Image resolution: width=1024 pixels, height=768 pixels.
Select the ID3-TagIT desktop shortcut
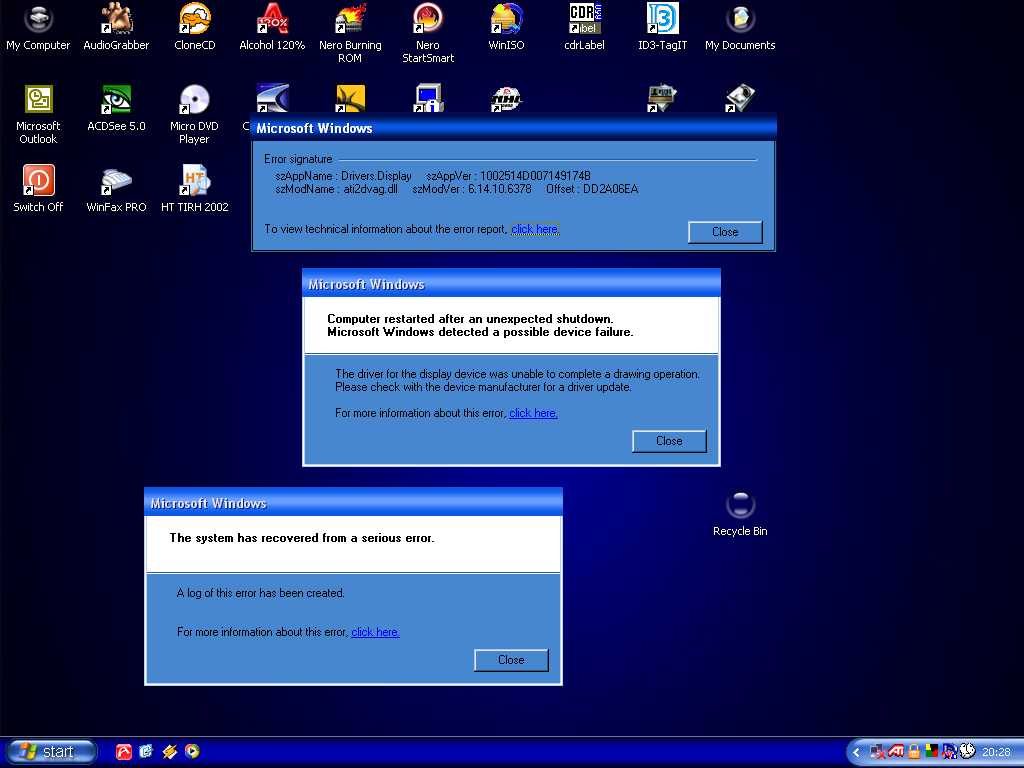(x=662, y=20)
